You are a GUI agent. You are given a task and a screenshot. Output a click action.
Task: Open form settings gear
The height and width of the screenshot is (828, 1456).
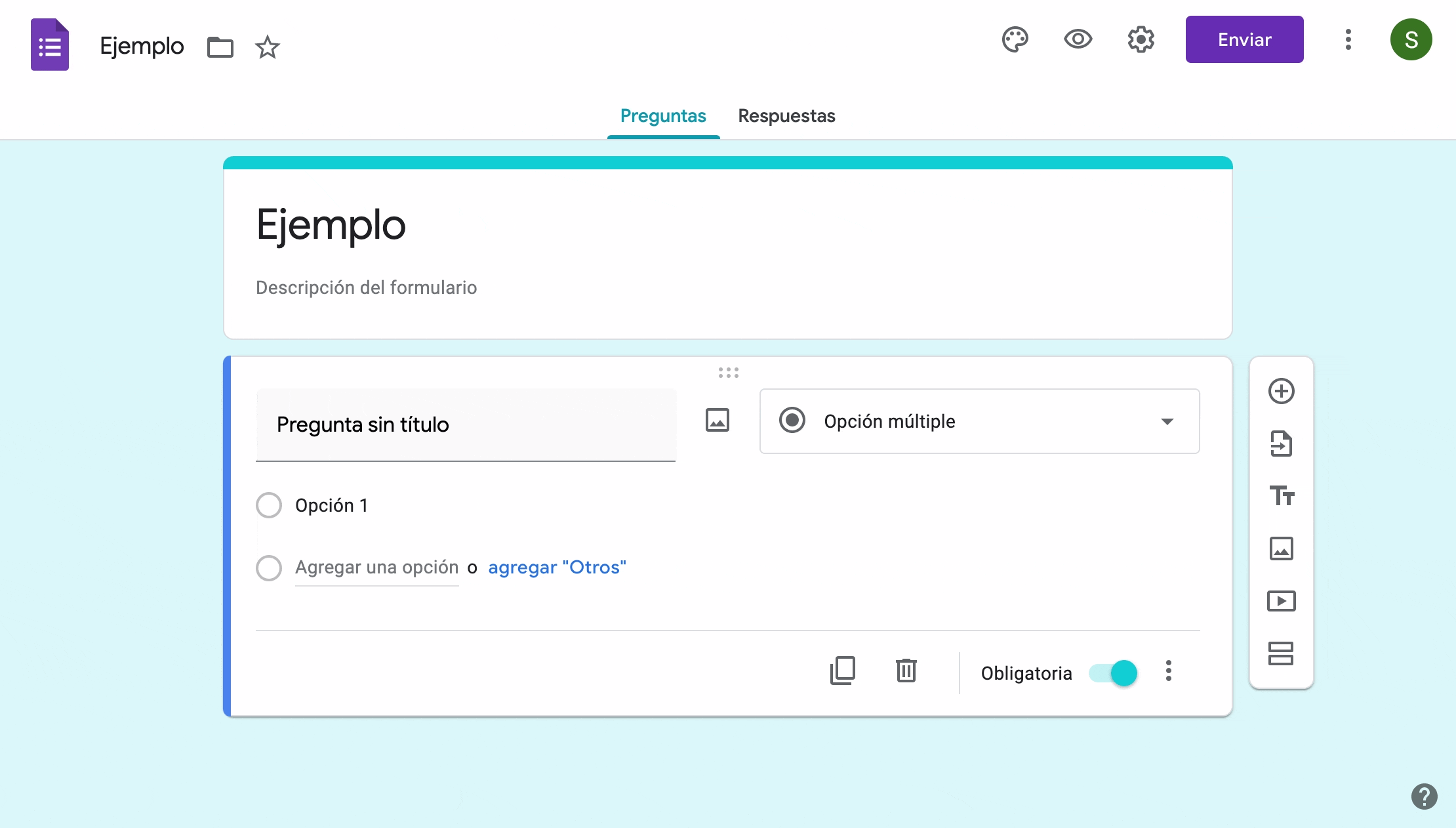pyautogui.click(x=1141, y=39)
